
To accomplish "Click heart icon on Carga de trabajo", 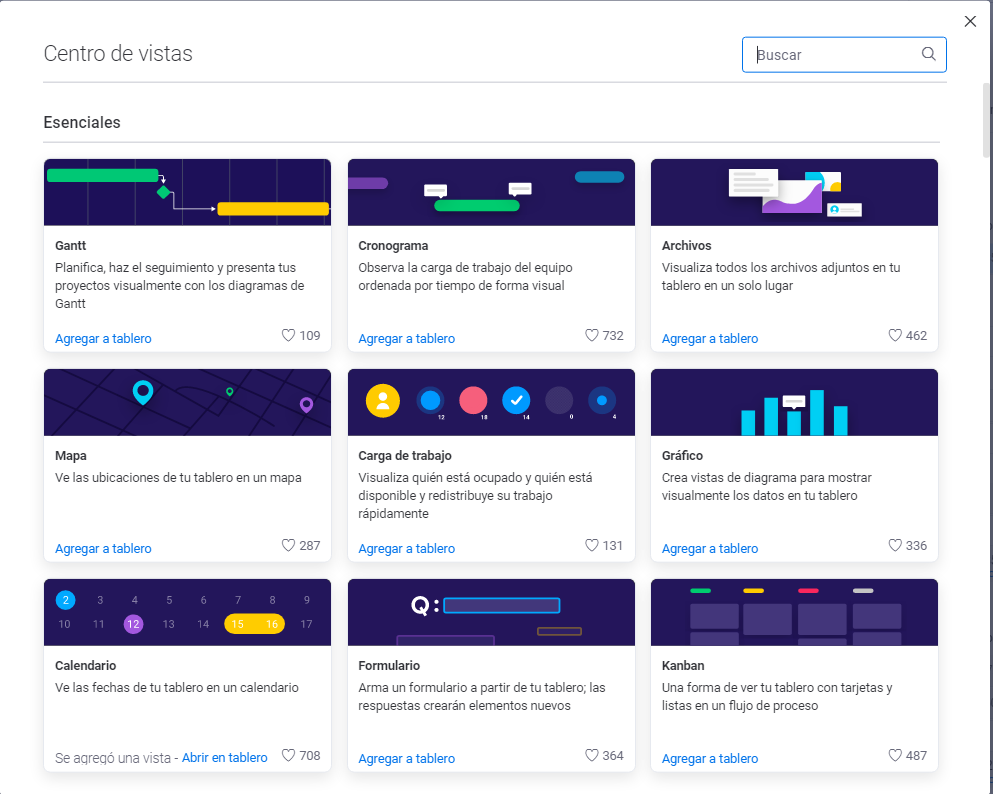I will coord(592,546).
